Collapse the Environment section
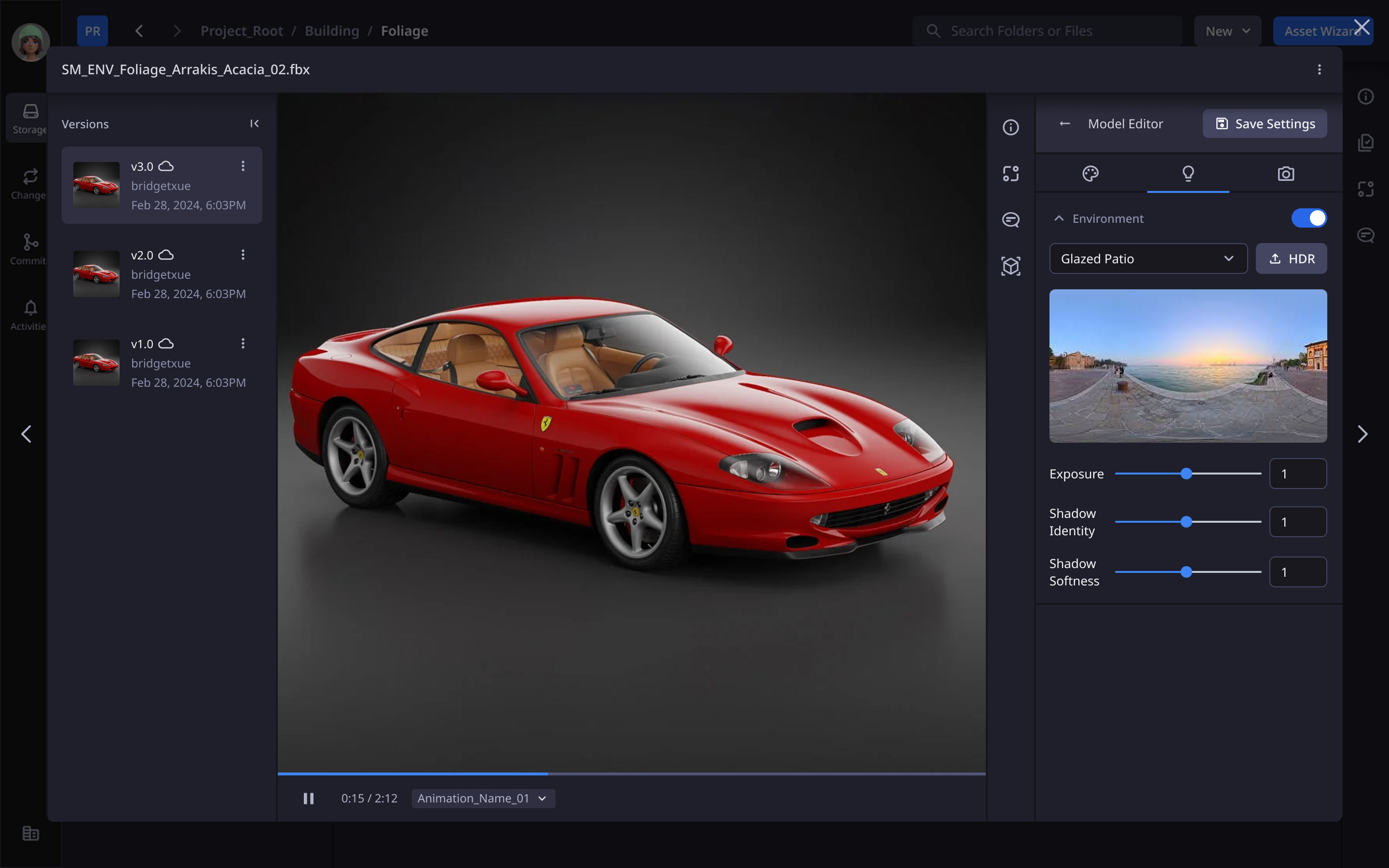 coord(1059,219)
